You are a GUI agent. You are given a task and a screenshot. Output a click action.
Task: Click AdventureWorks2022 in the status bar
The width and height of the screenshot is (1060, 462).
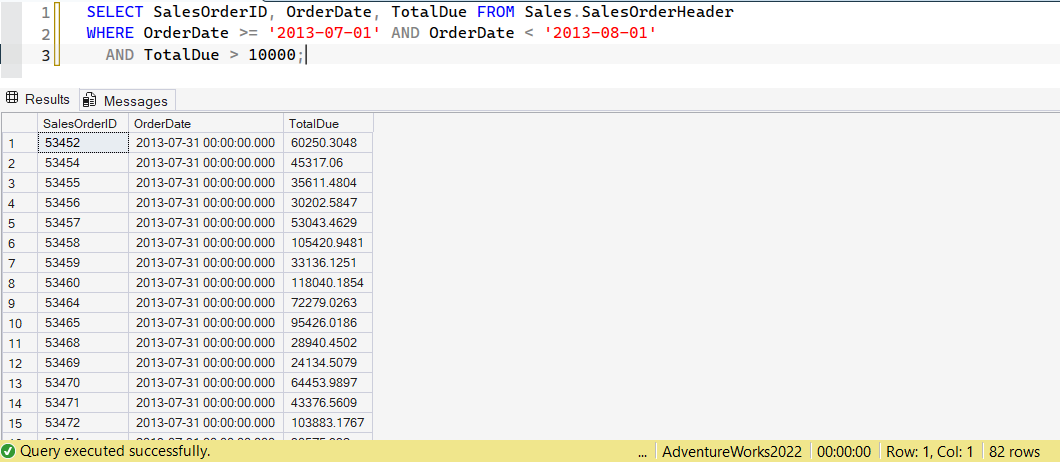pos(732,451)
